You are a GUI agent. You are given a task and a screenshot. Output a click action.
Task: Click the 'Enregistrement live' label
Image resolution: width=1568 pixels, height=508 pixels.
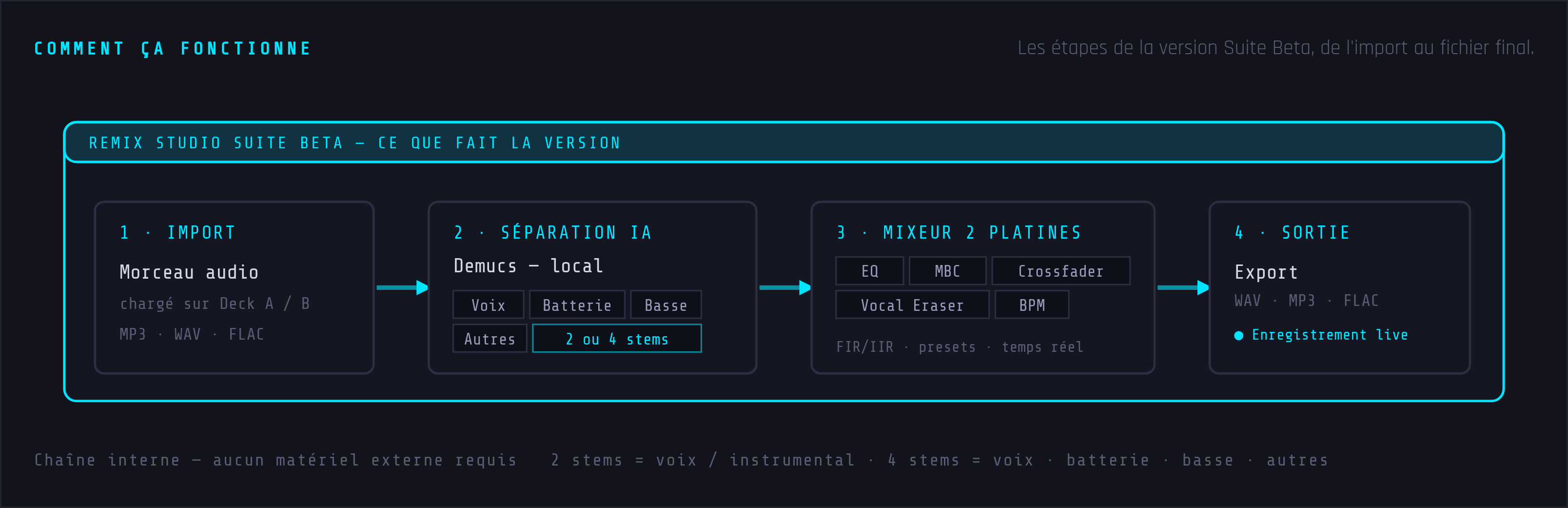pyautogui.click(x=1330, y=335)
